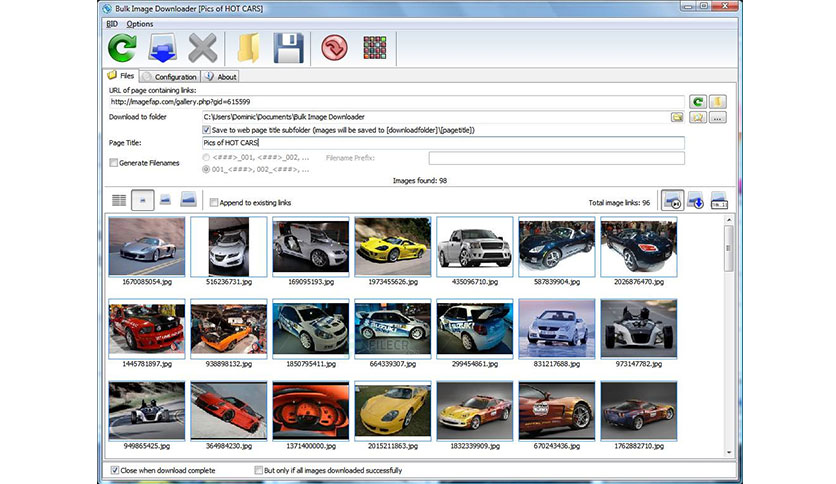Click the Download to folder path field
The height and width of the screenshot is (484, 836).
[x=436, y=117]
